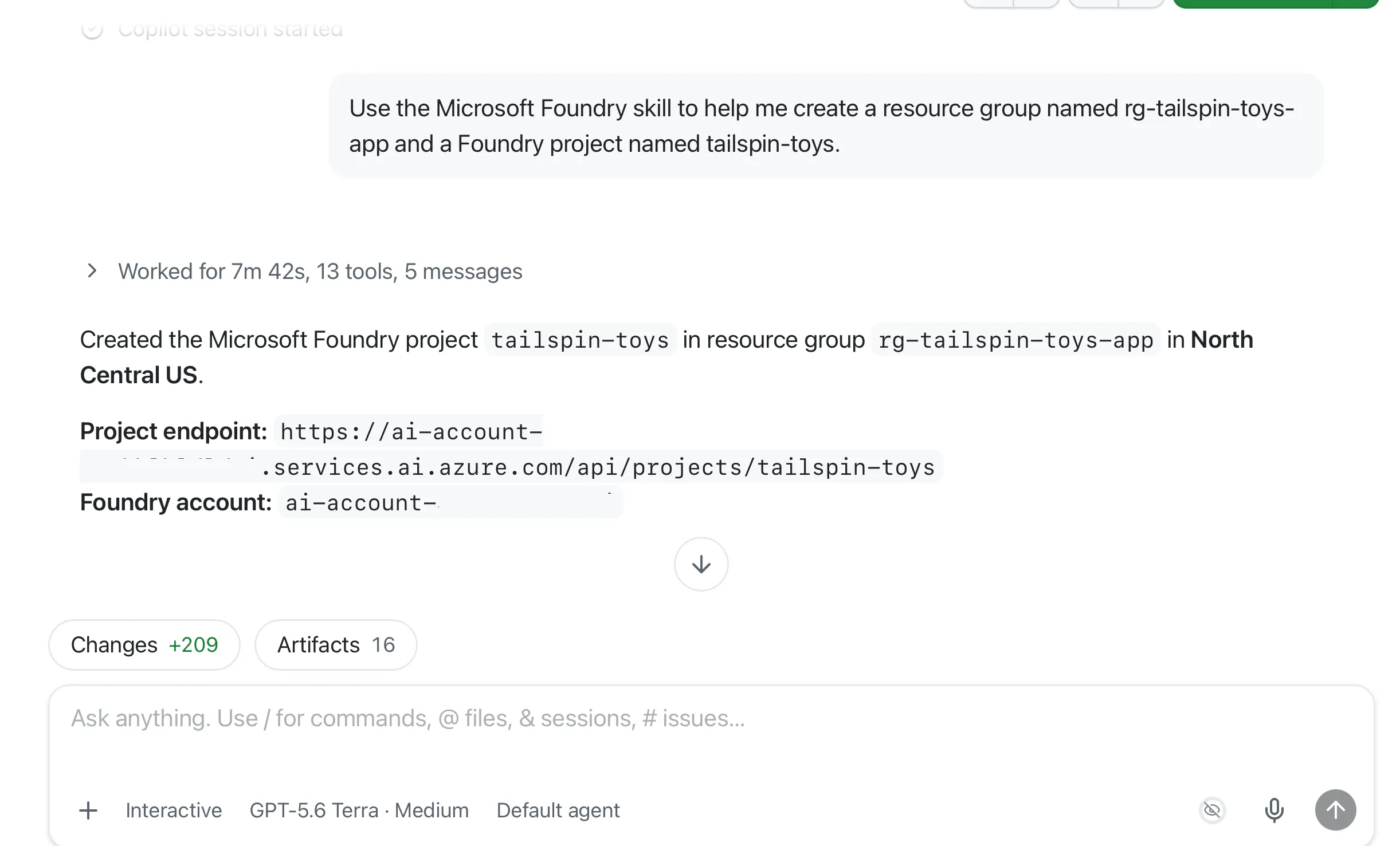Image resolution: width=1400 pixels, height=846 pixels.
Task: Click the 'rg-tailspin-toys-app' inline code text
Action: 1015,340
